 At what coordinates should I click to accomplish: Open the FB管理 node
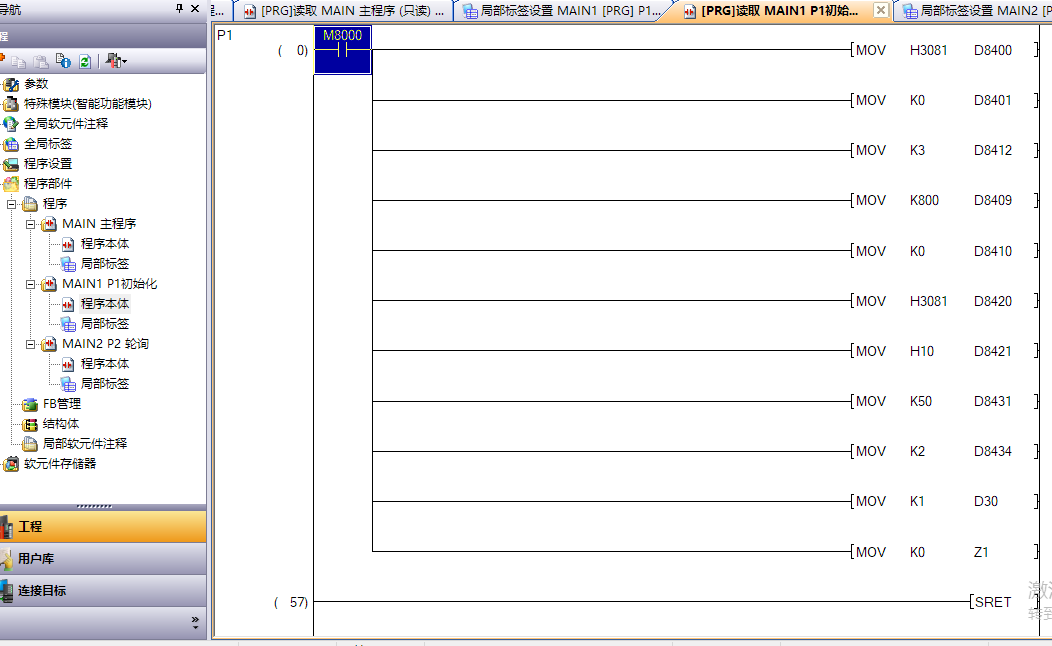tap(61, 404)
